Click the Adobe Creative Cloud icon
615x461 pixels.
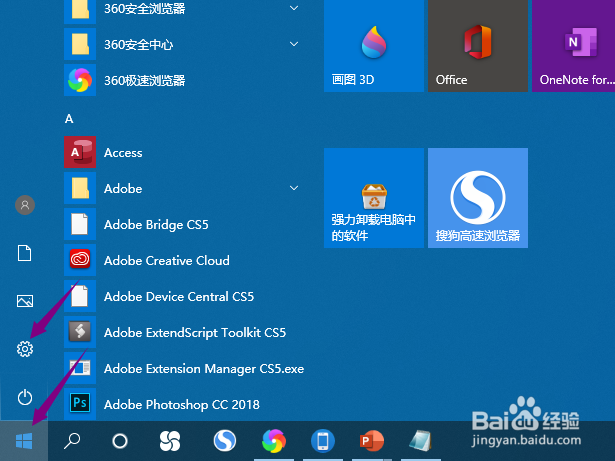[x=80, y=259]
